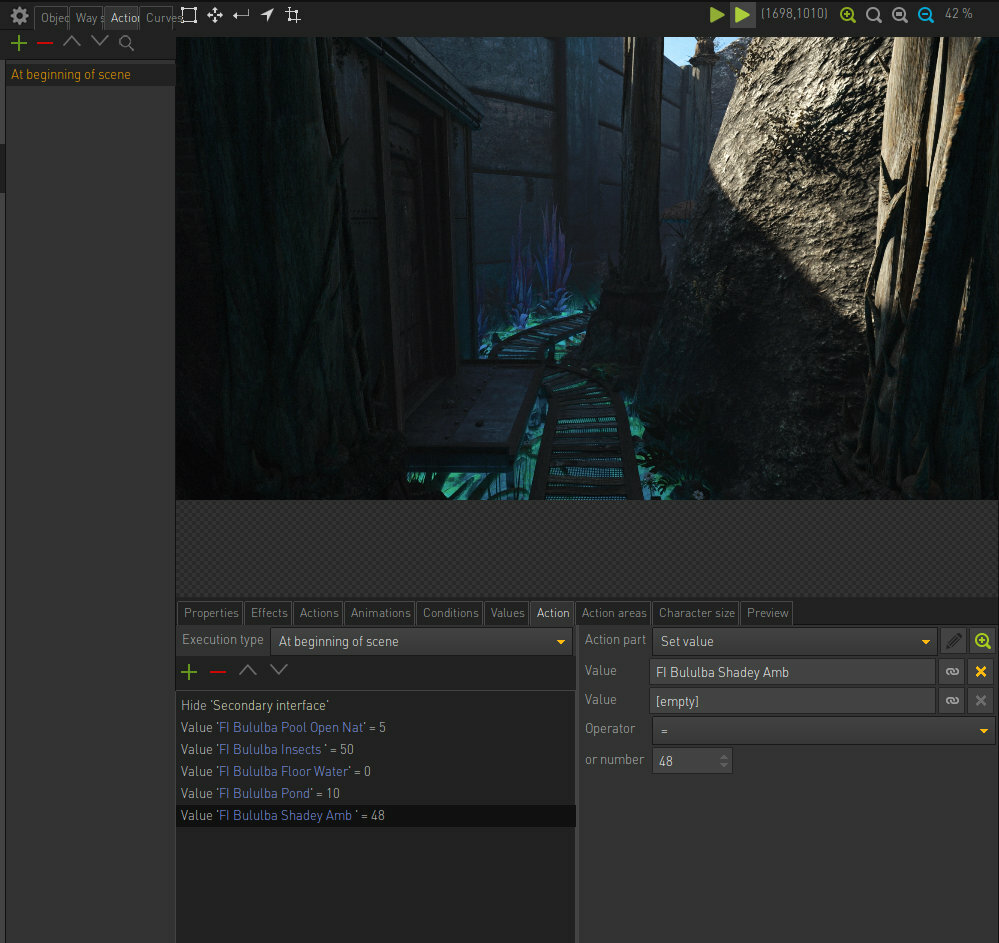Clear the Fl Bululba Shadey Amb value

tap(981, 672)
